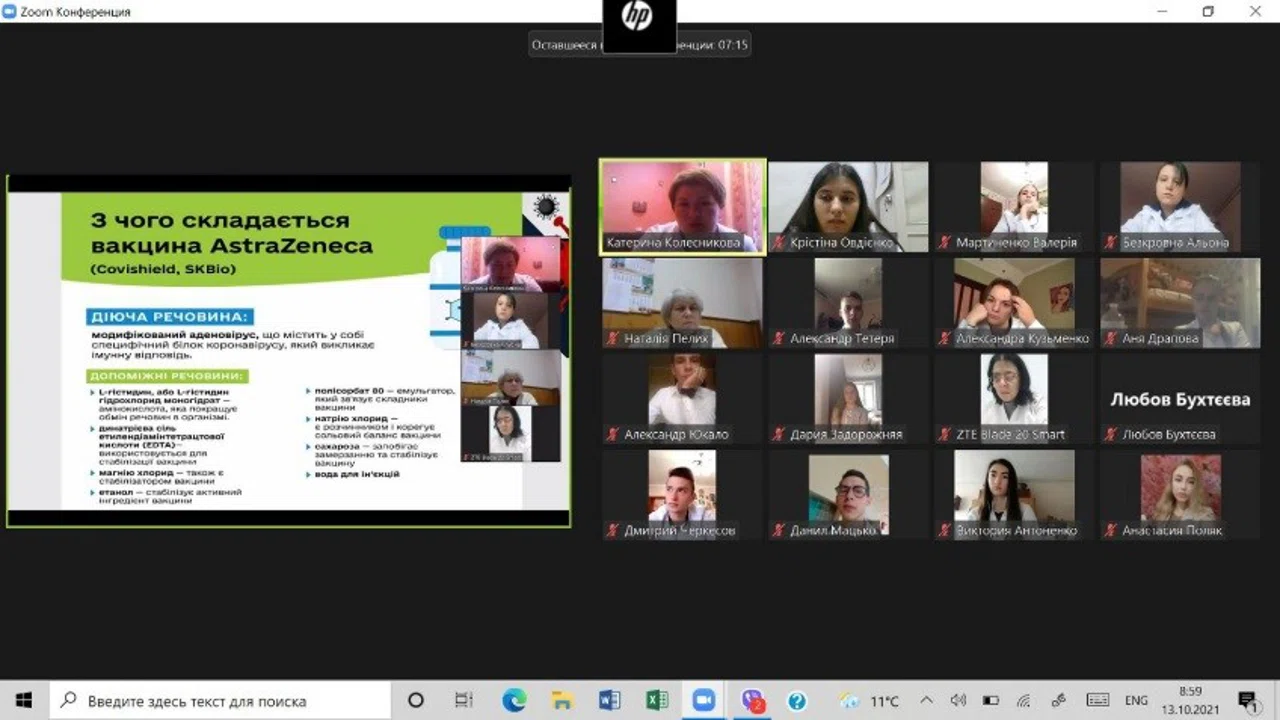Open the Windows notification center
The height and width of the screenshot is (720, 1280).
[x=1247, y=700]
